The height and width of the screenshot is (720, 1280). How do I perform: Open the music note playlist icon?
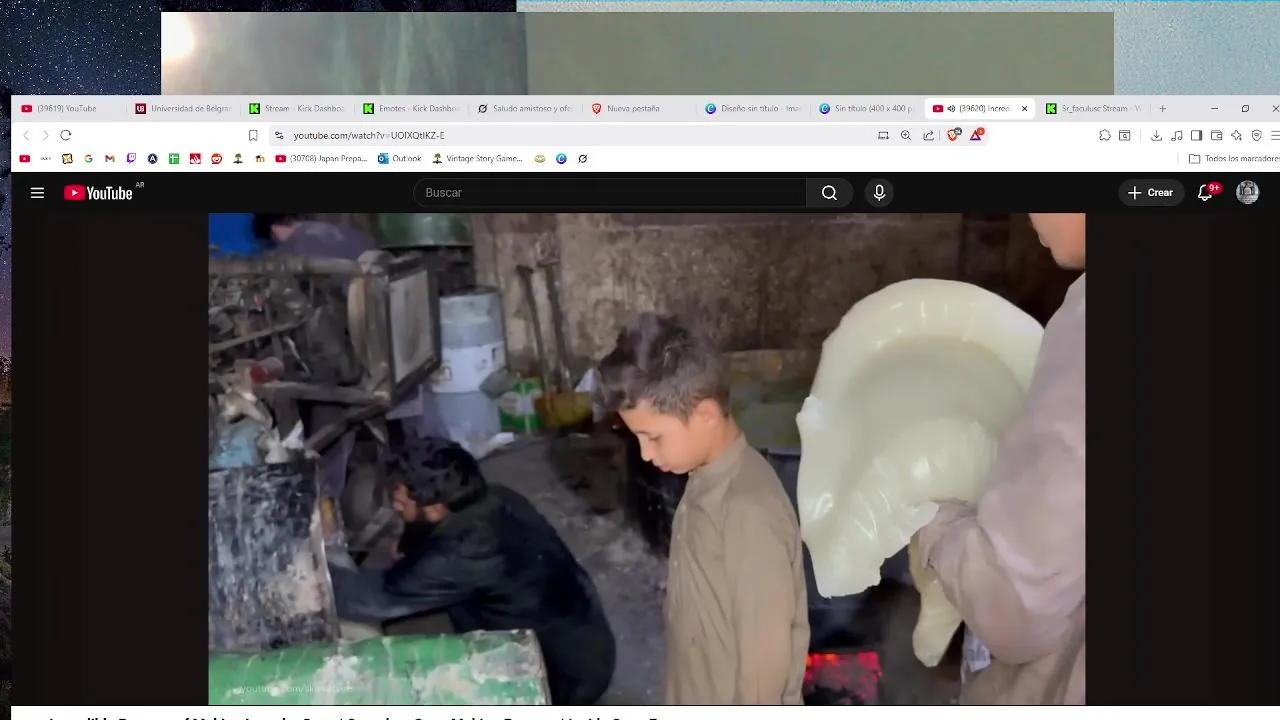click(x=1177, y=135)
